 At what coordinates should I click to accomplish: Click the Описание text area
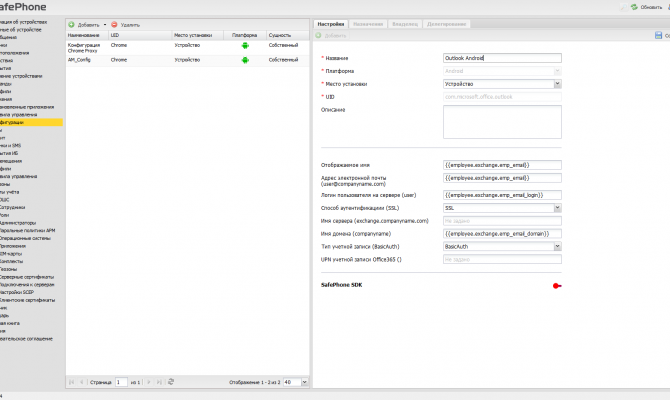[x=502, y=122]
